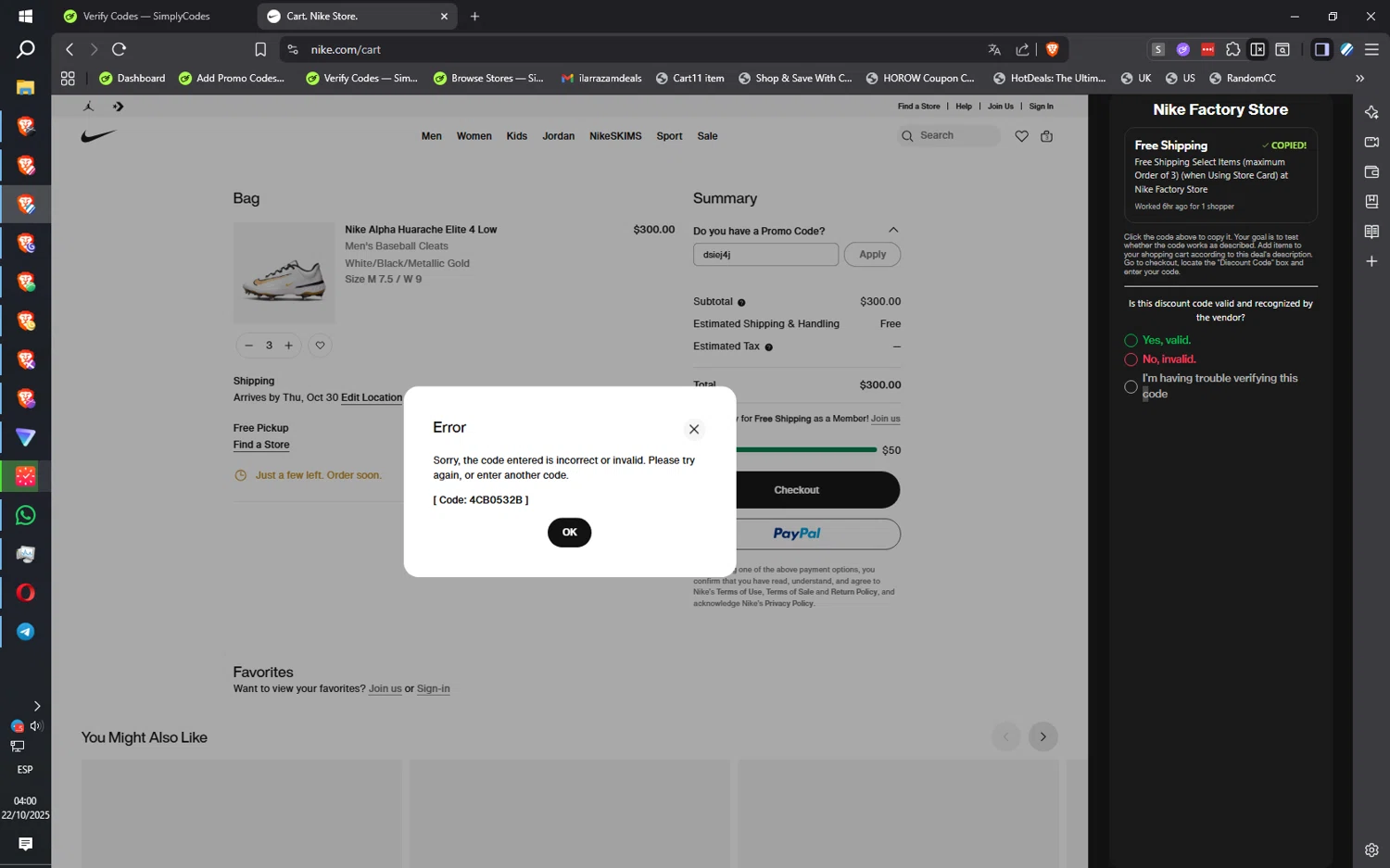Show more bookmarks chevron
Image resolution: width=1390 pixels, height=868 pixels.
[1359, 79]
